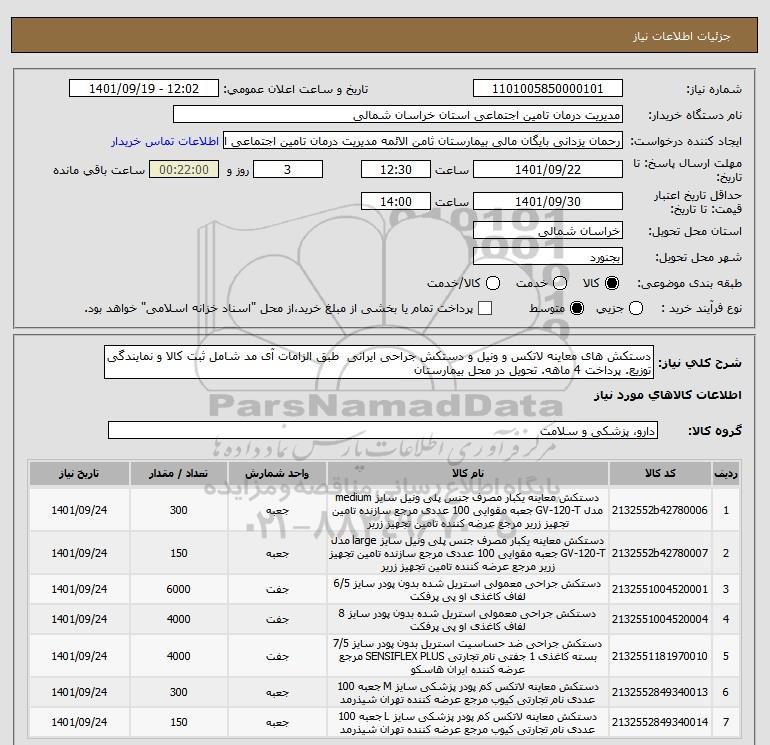Click the ردیف column header

725,473
